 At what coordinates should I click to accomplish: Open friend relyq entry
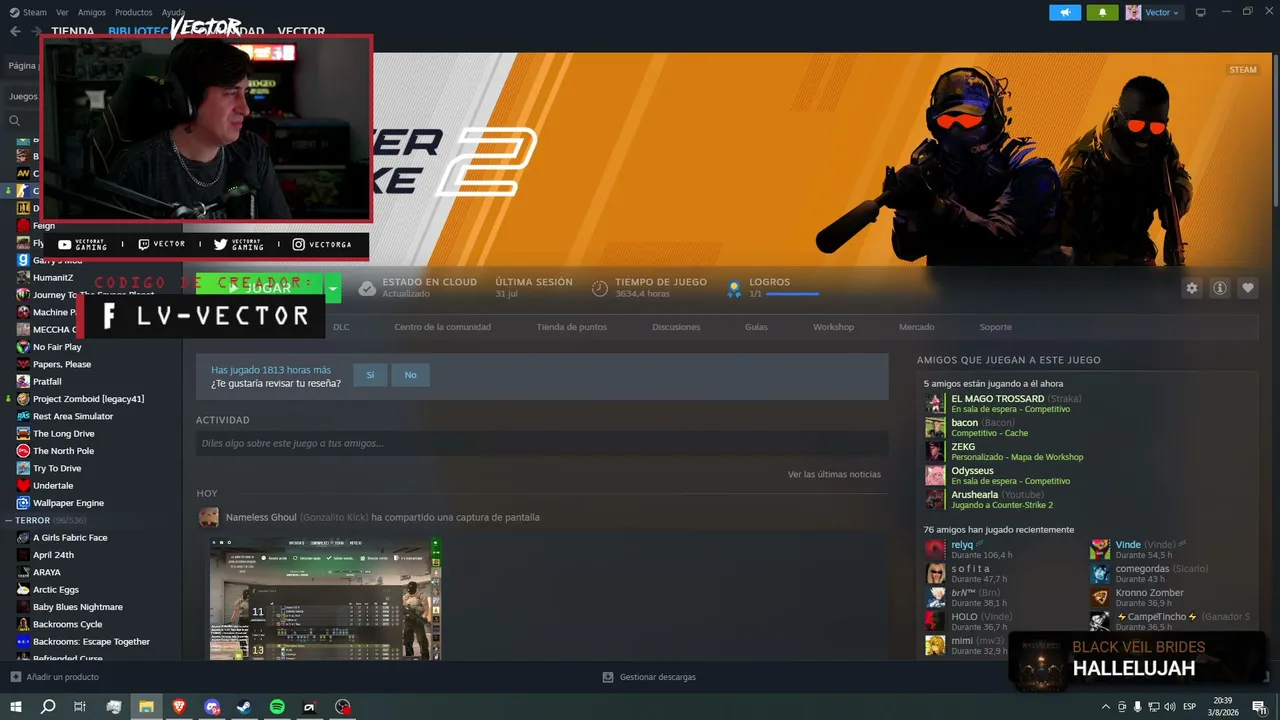coord(970,549)
